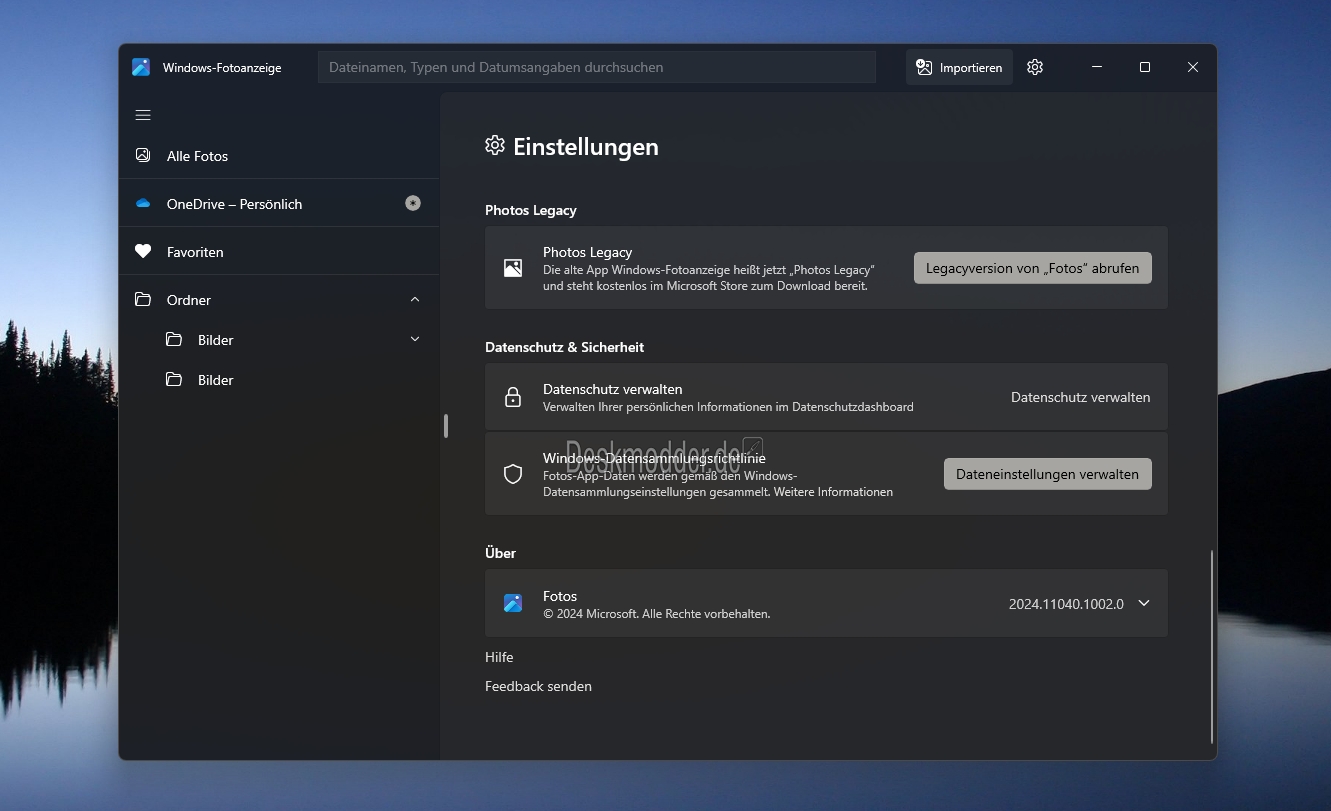Click Legacyversion von „Fotos“ abrufen
Viewport: 1331px width, 811px height.
coord(1032,268)
